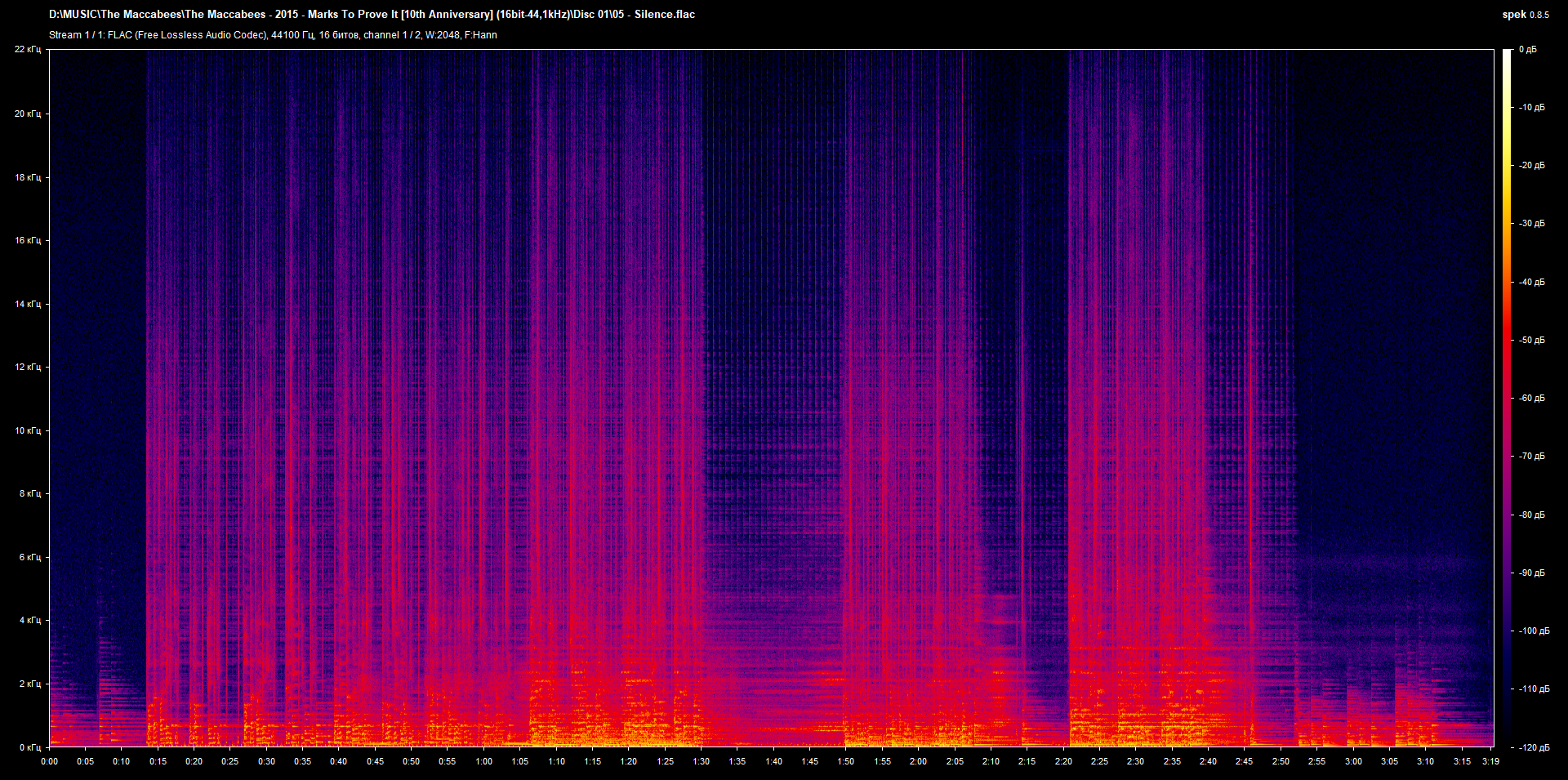Click the file path title ending in Silence.flac

pyautogui.click(x=372, y=15)
